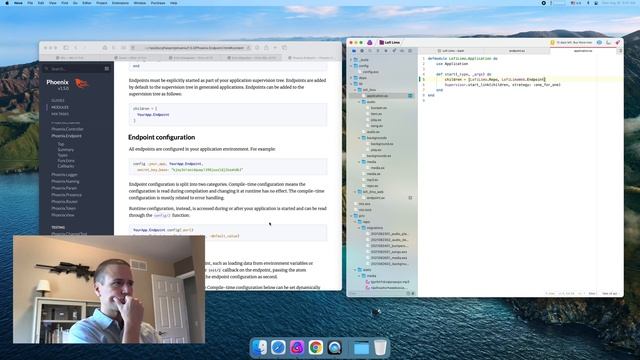
Task: Open Phoenix.Logger in docs sidebar
Action: click(64, 174)
